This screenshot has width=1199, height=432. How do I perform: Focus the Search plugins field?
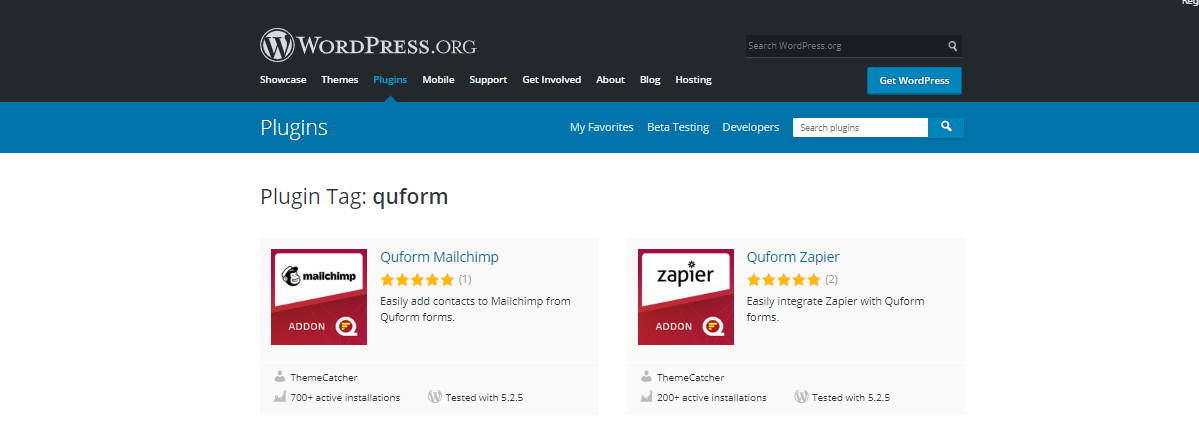(860, 128)
